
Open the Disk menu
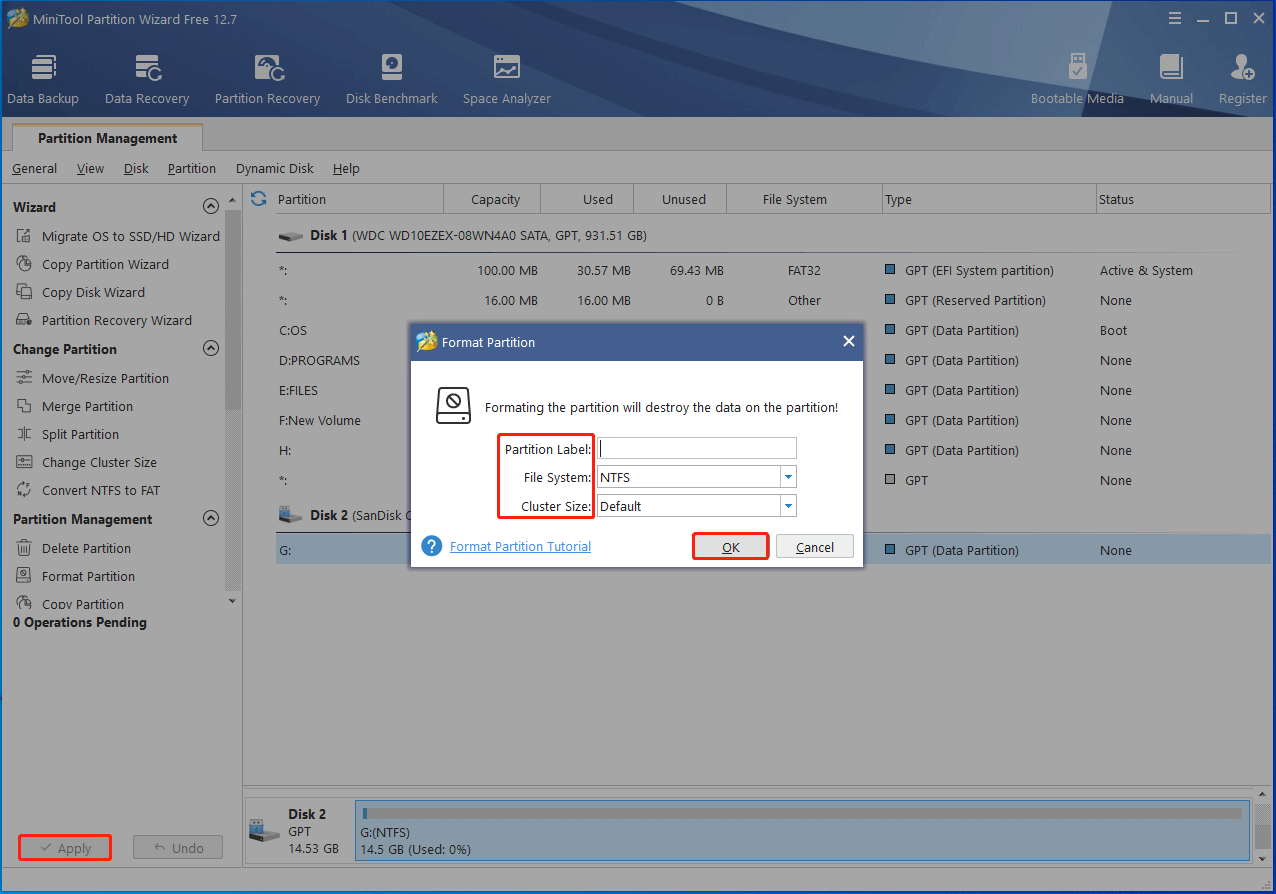[x=136, y=168]
